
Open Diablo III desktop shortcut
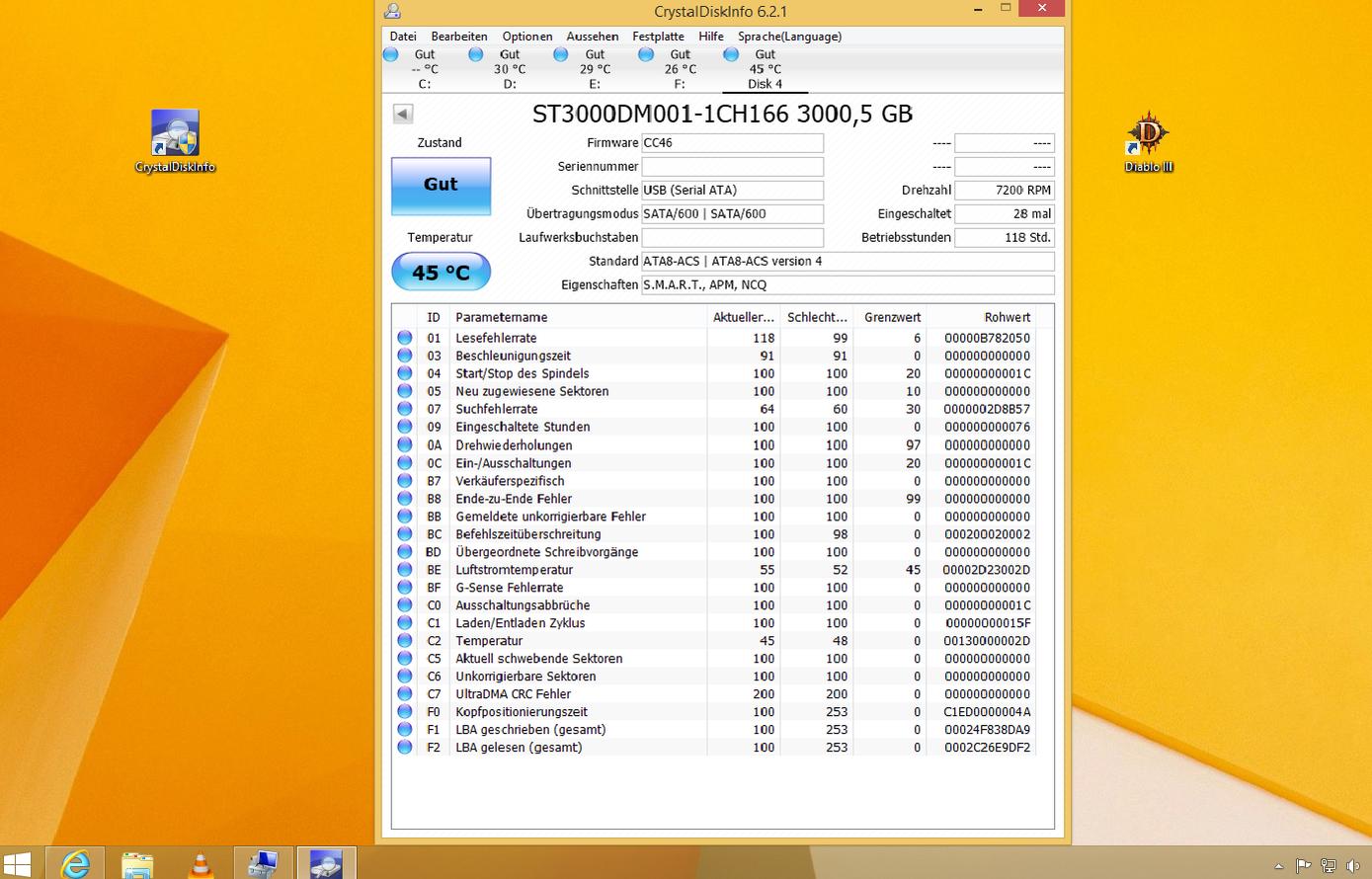point(1149,141)
